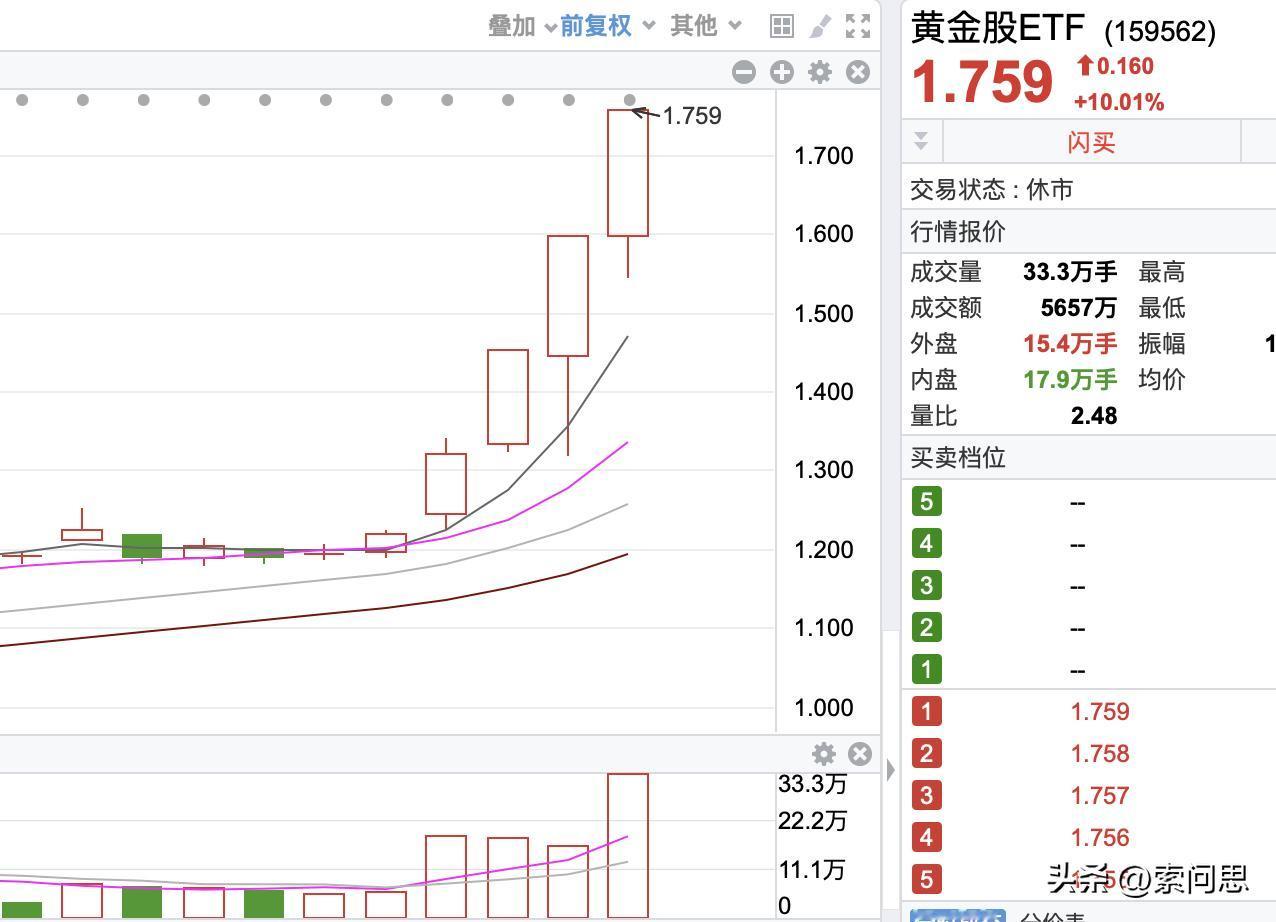
Task: Open the volume panel settings gear
Action: [824, 753]
